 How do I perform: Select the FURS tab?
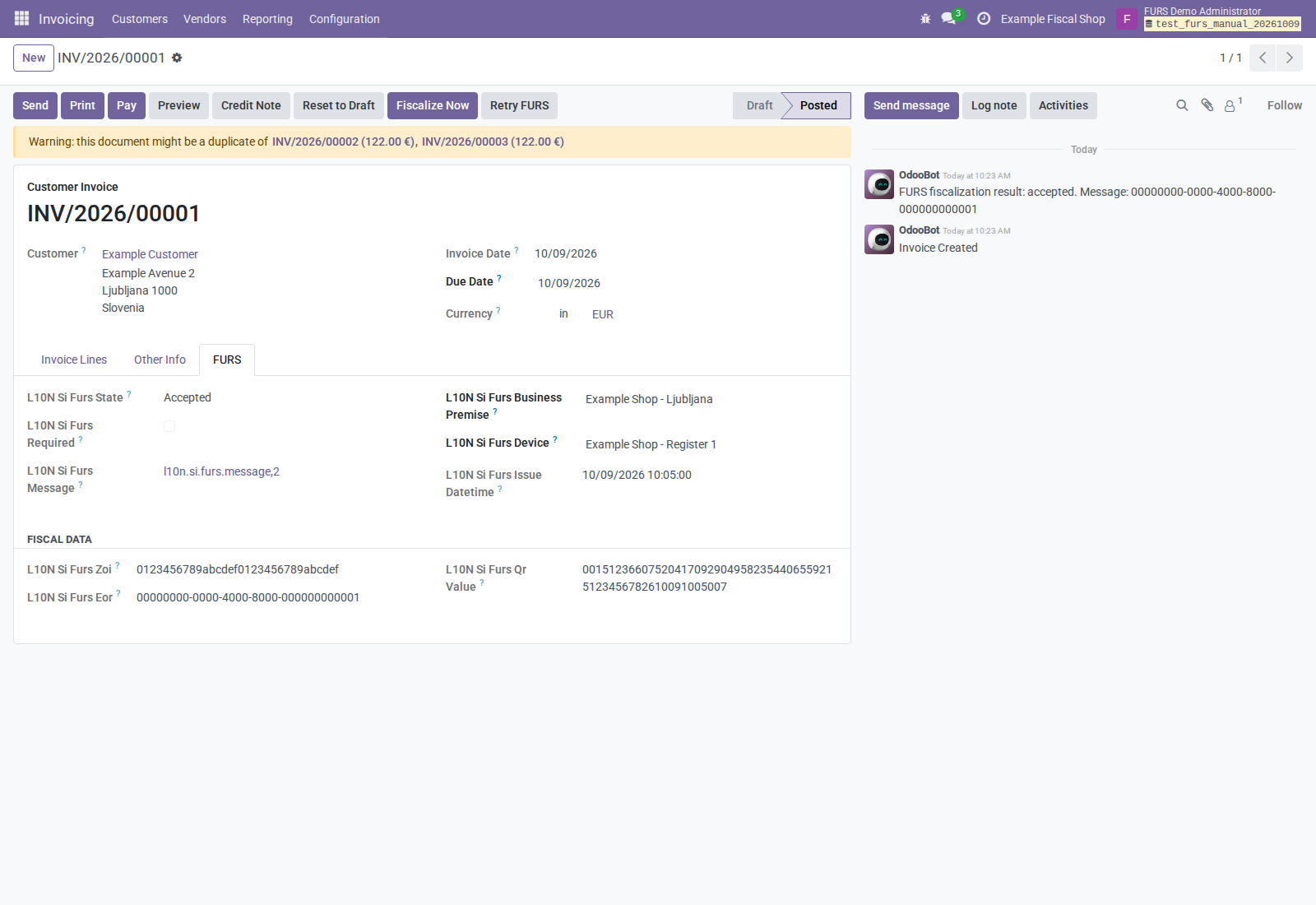point(227,360)
